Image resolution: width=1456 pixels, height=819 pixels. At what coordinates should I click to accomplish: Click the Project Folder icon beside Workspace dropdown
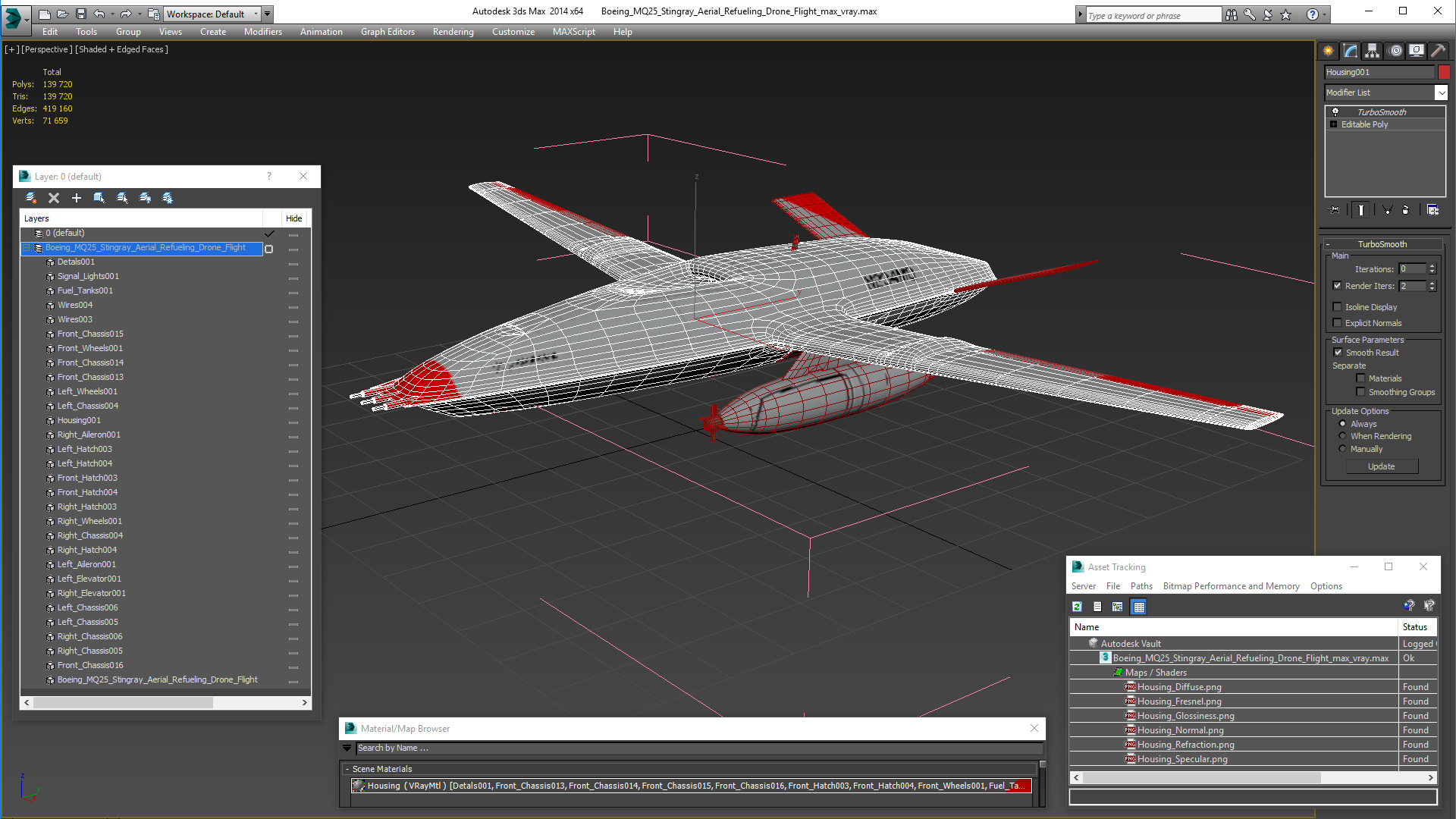pyautogui.click(x=154, y=14)
